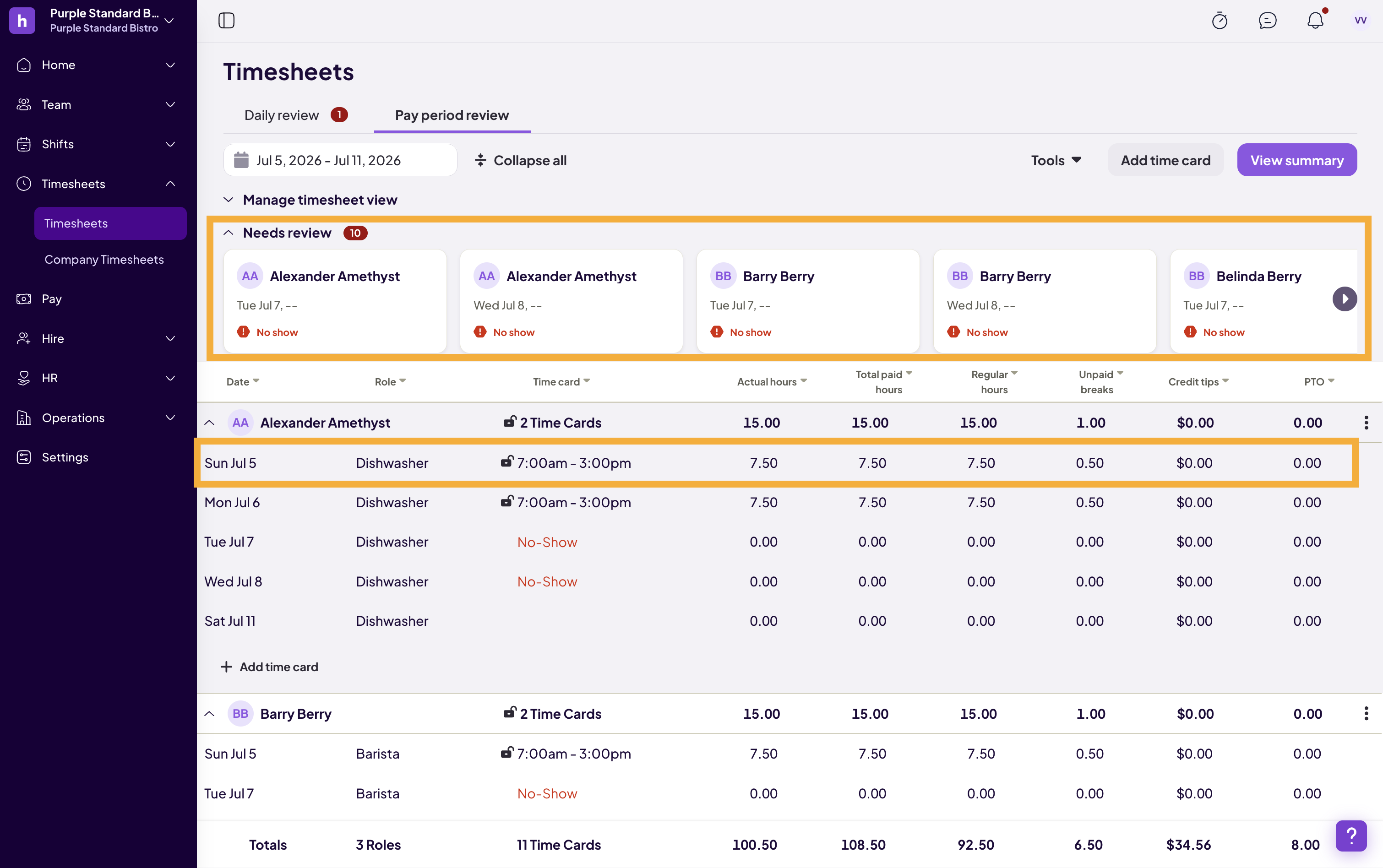Open Barry Berry's three-dot row menu
The height and width of the screenshot is (868, 1383).
[x=1367, y=714]
